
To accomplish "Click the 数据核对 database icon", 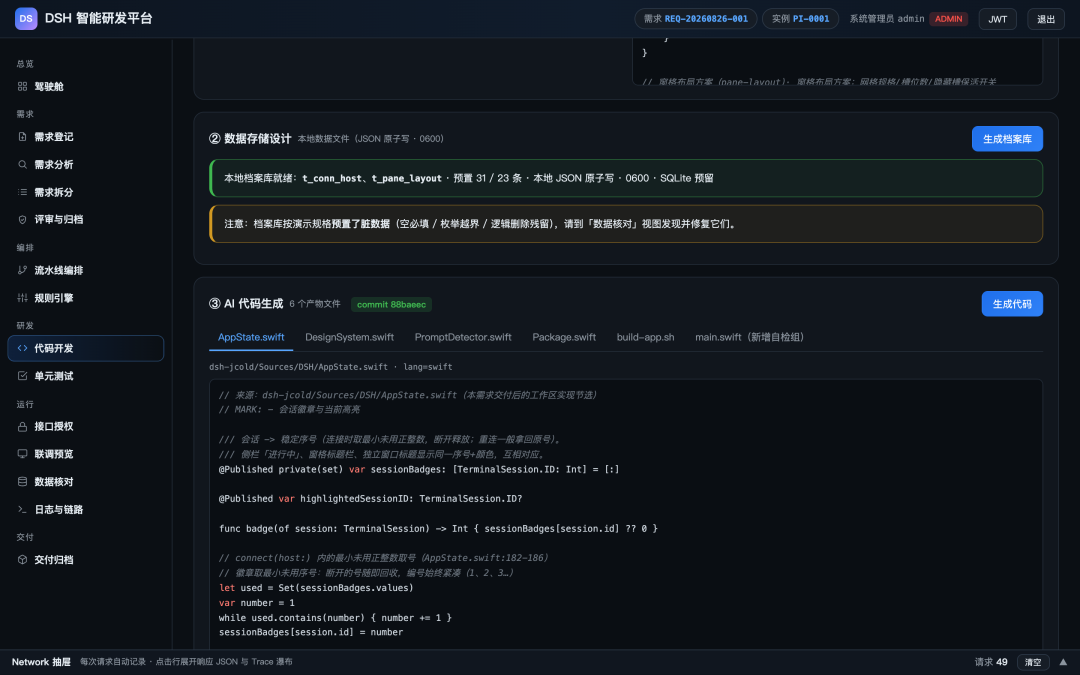I will pyautogui.click(x=22, y=482).
